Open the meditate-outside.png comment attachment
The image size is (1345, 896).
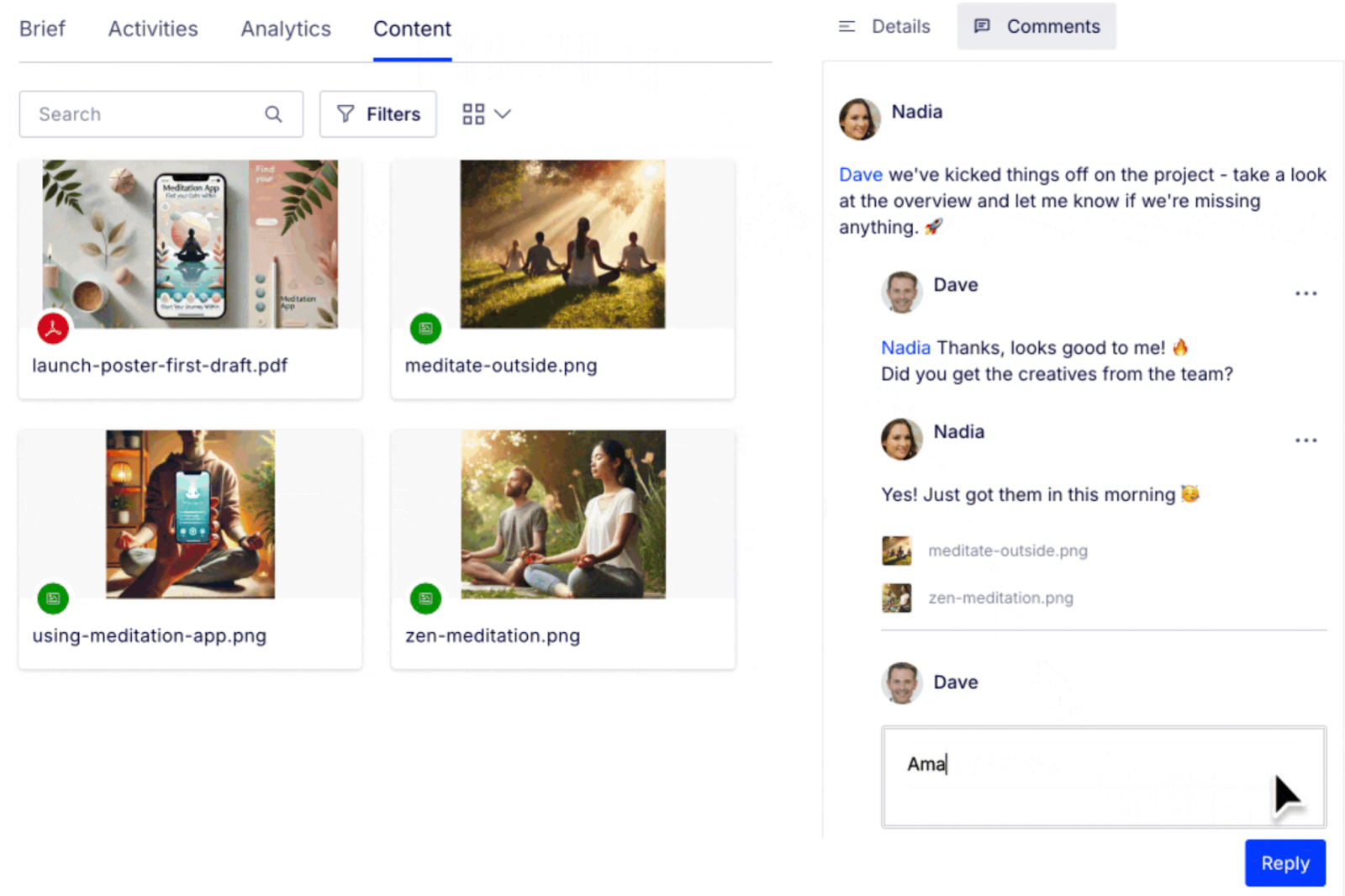(1007, 551)
